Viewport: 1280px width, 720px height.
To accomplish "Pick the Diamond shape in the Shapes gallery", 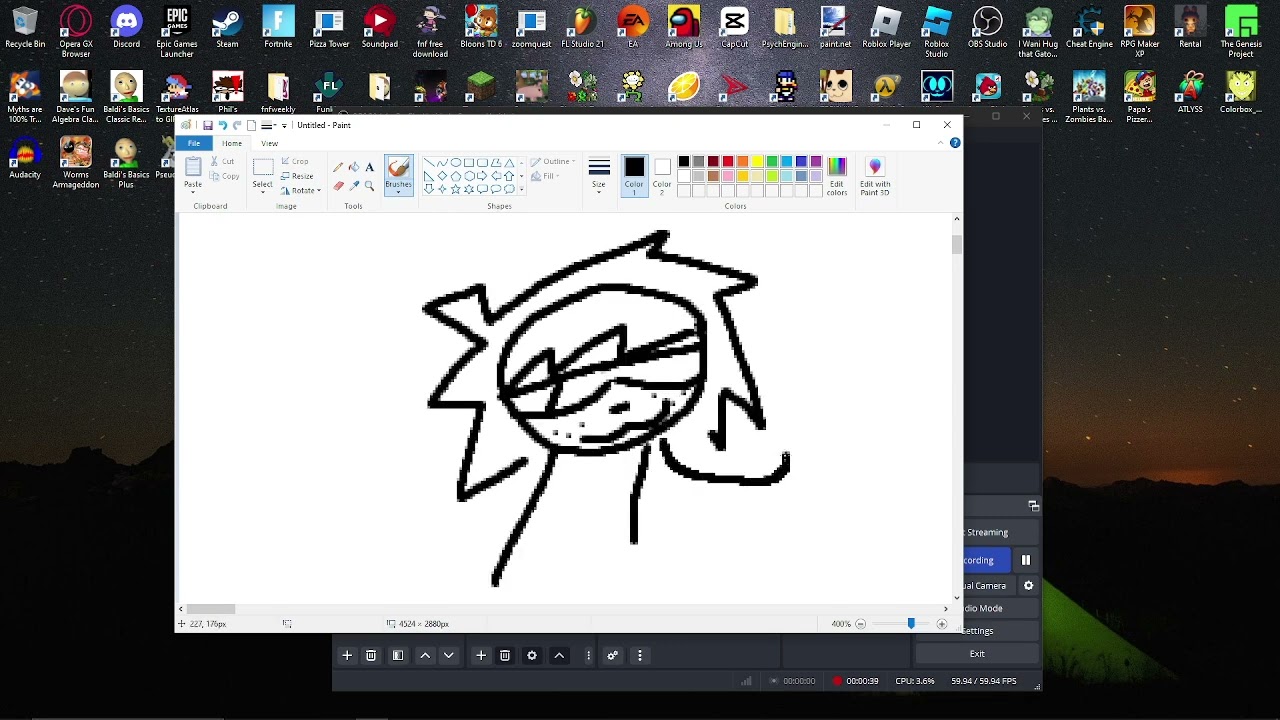I will tap(443, 176).
